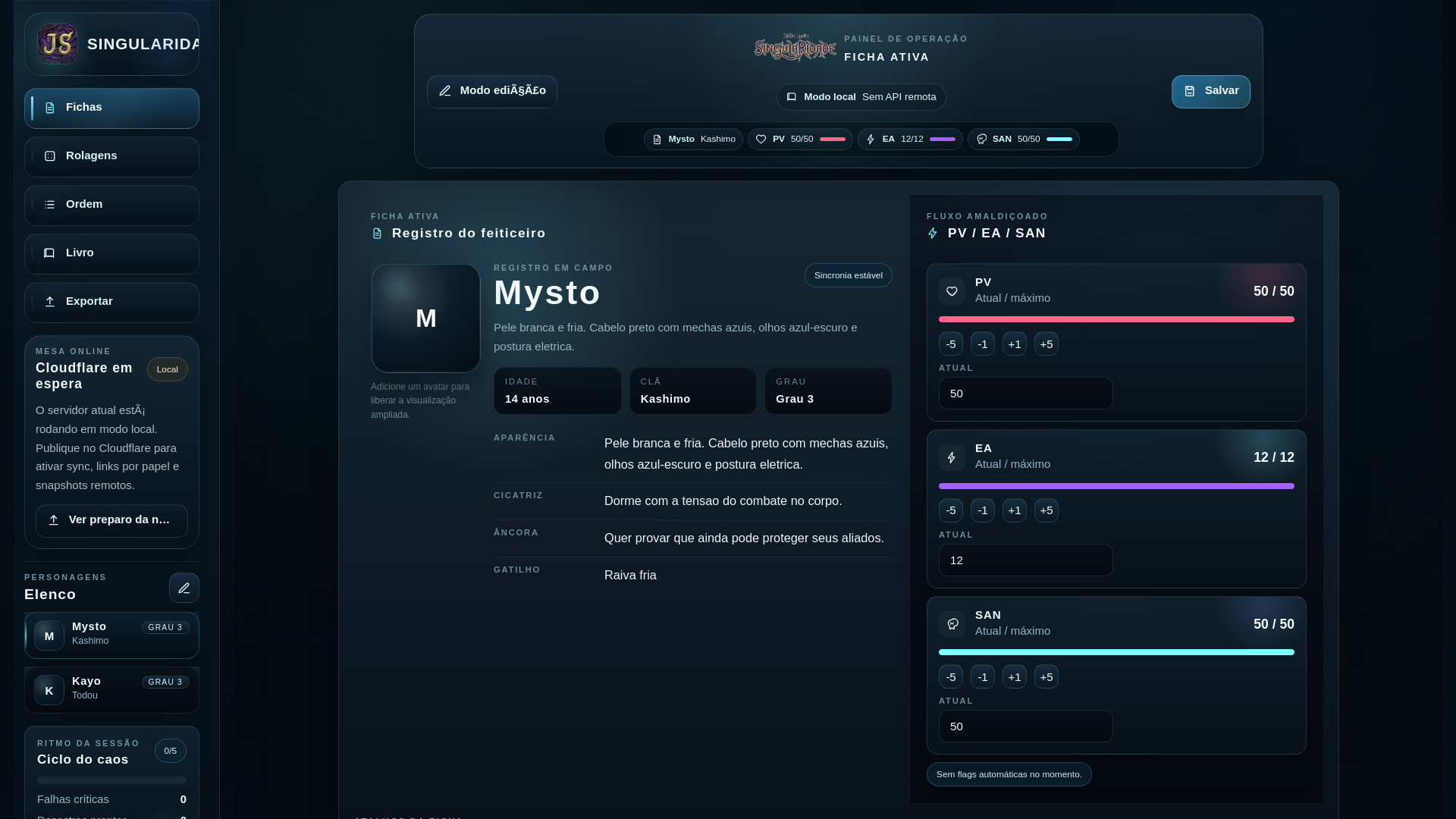
Task: Decrease SAN by 1
Action: tap(983, 676)
